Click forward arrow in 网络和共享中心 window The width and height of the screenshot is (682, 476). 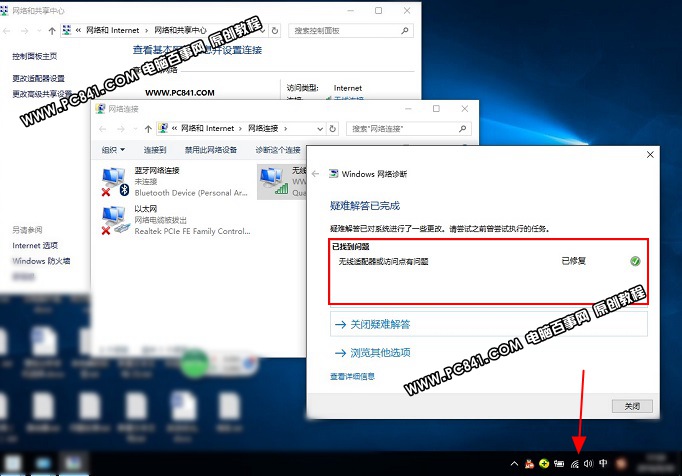point(25,31)
